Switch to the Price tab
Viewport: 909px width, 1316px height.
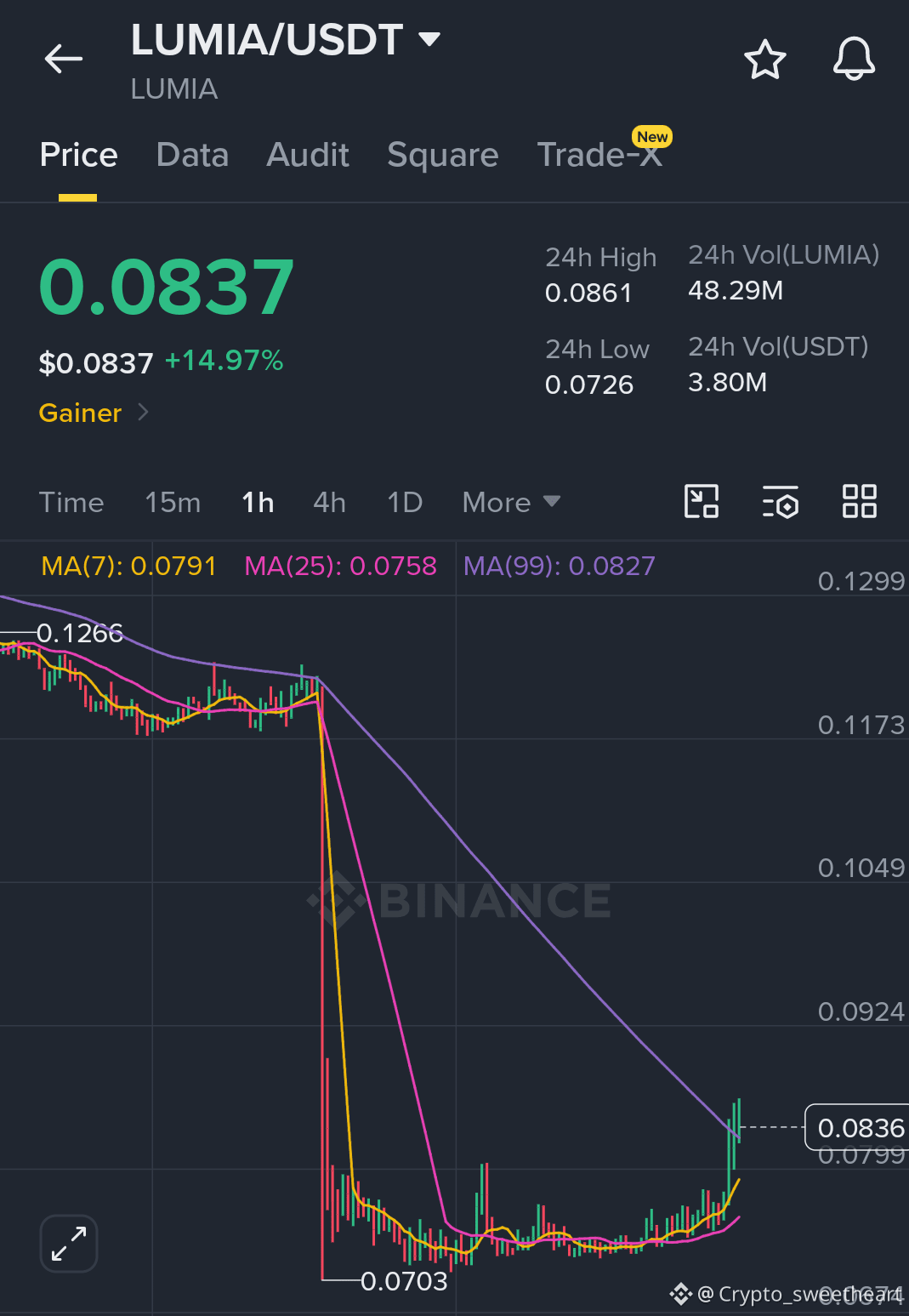(78, 156)
